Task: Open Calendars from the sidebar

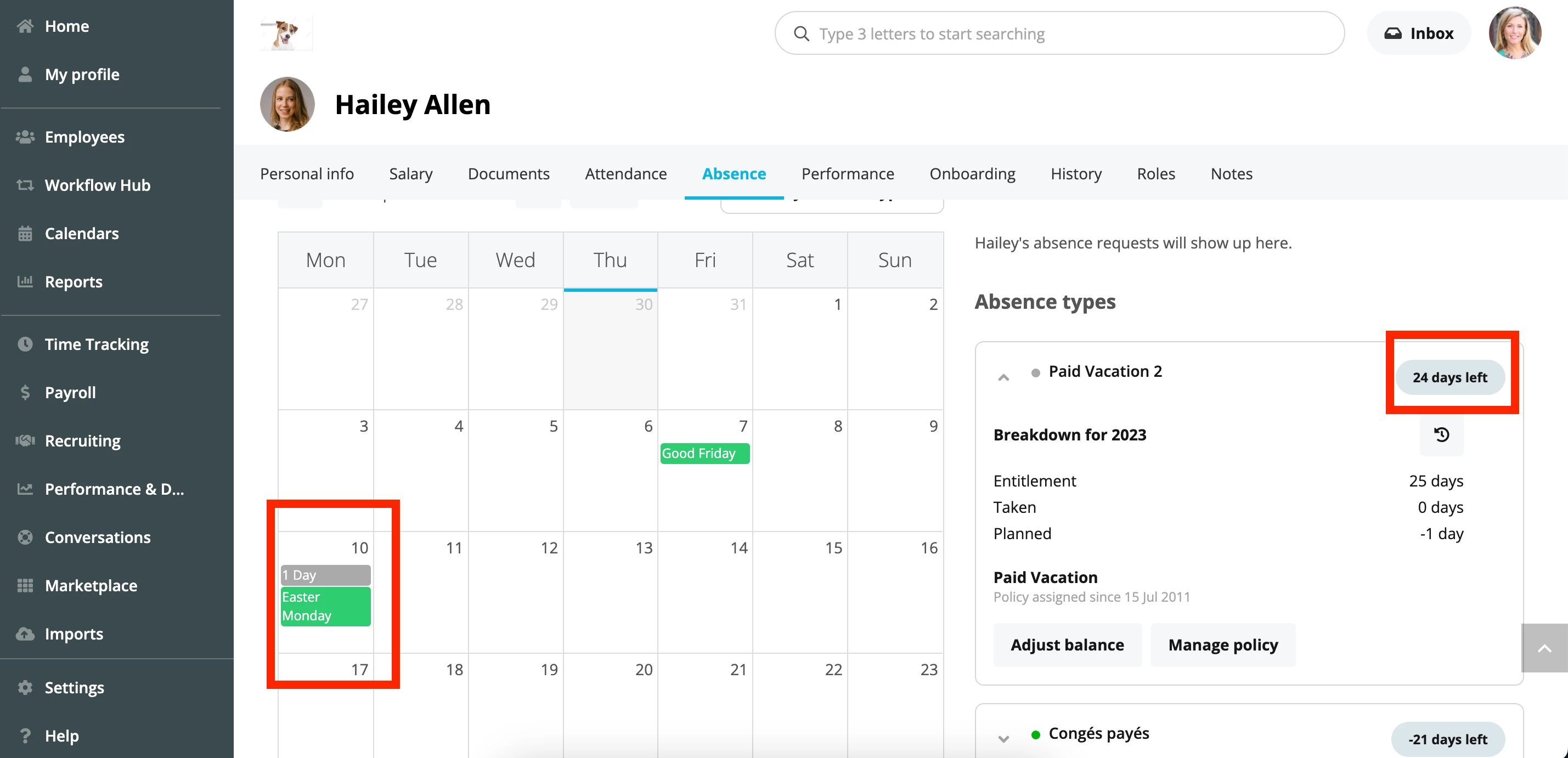Action: coord(82,234)
